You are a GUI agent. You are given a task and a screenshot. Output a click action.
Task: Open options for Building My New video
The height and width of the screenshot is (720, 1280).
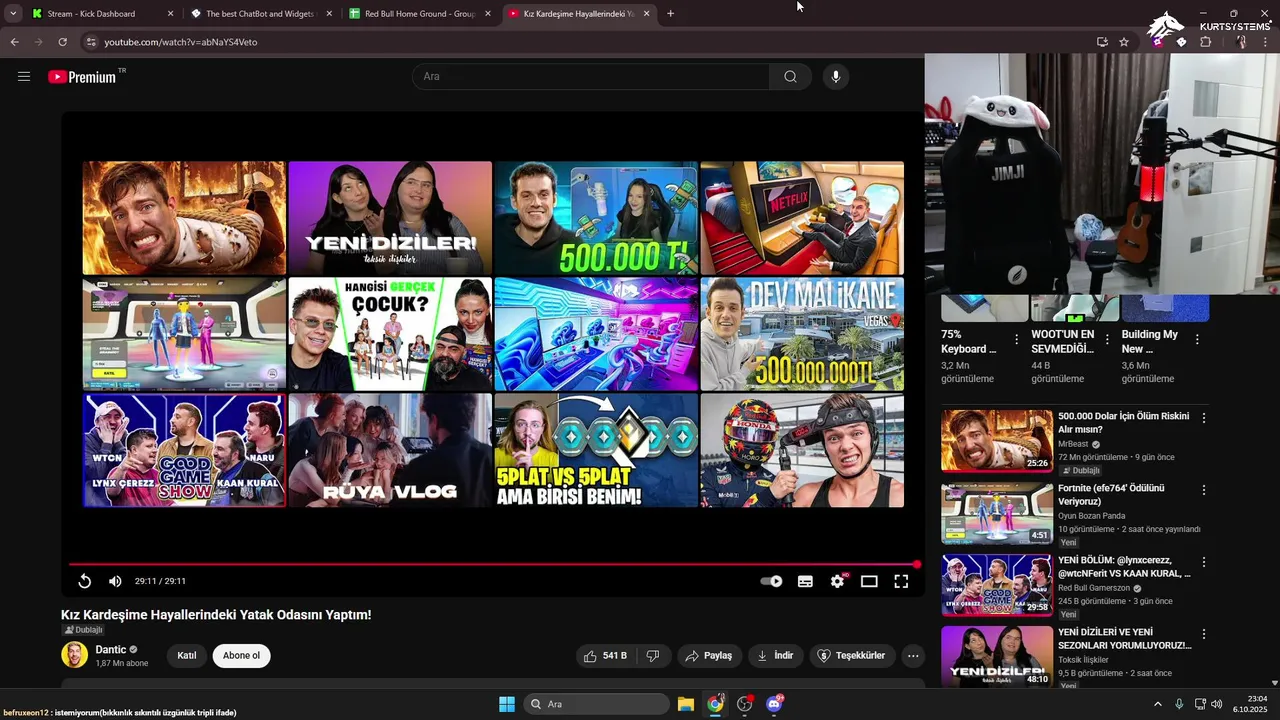pos(1197,340)
